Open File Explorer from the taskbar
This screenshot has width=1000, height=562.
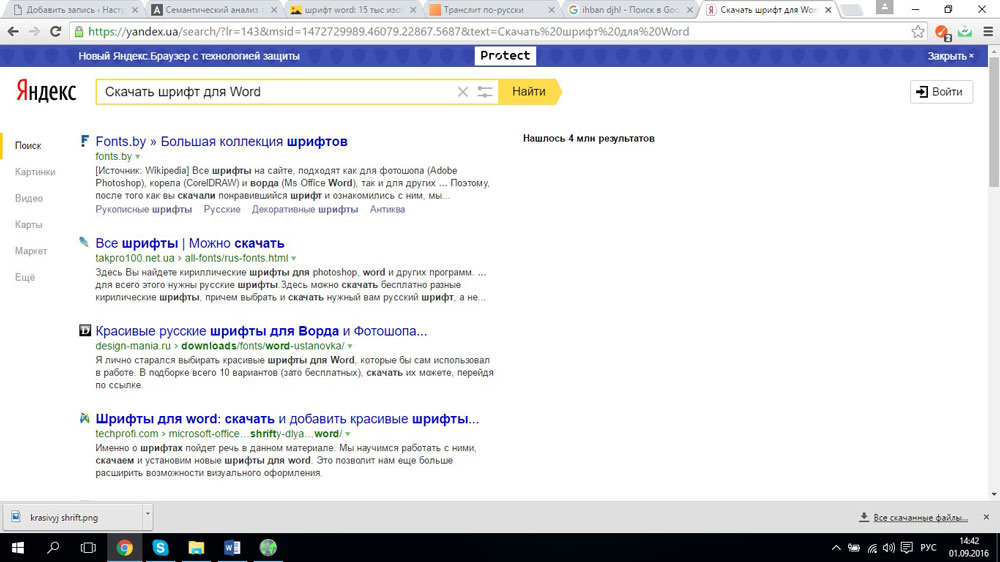pos(196,547)
